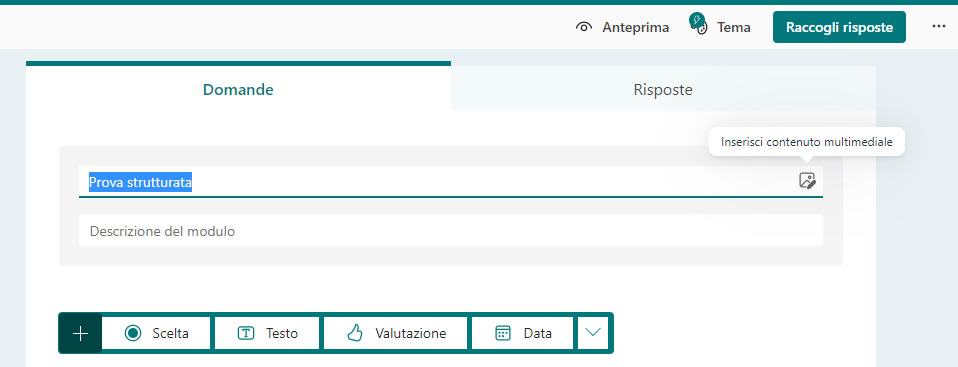Add a Valutazione question
Screen dimensions: 958x367
point(395,333)
